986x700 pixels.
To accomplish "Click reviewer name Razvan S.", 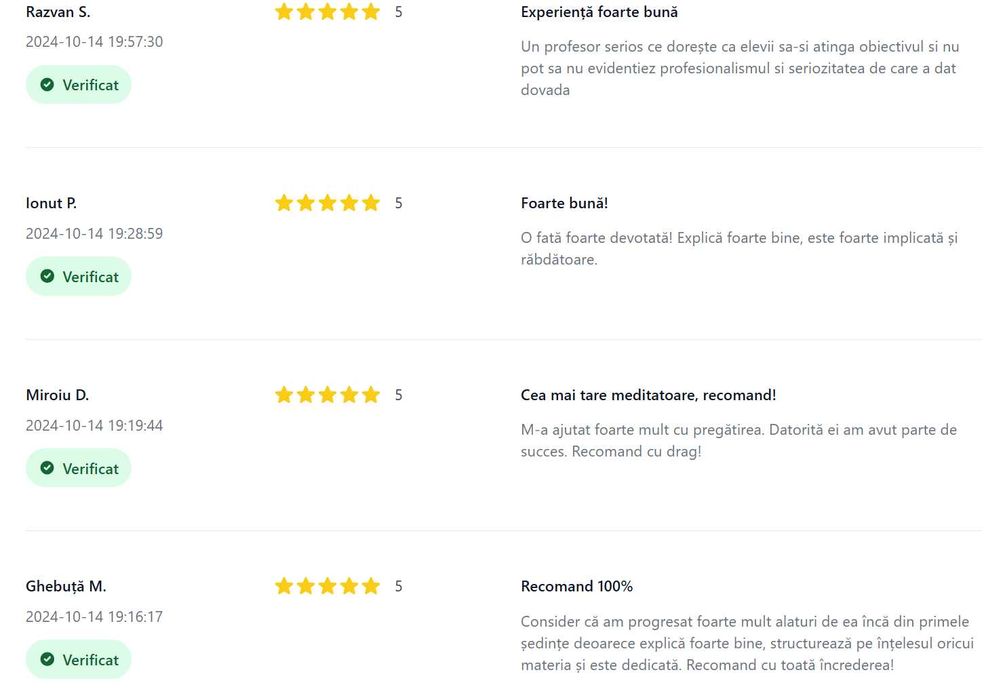I will tap(58, 12).
